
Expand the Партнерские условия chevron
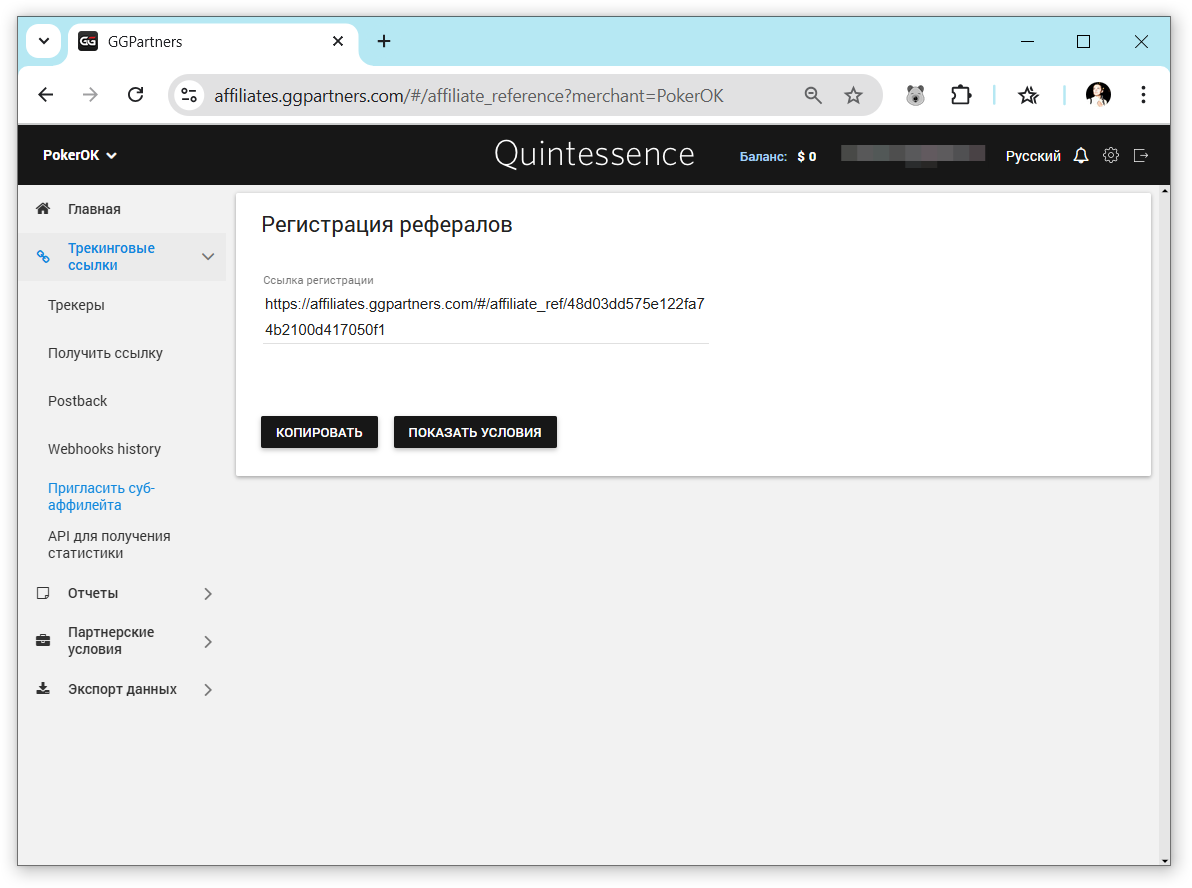click(x=208, y=642)
